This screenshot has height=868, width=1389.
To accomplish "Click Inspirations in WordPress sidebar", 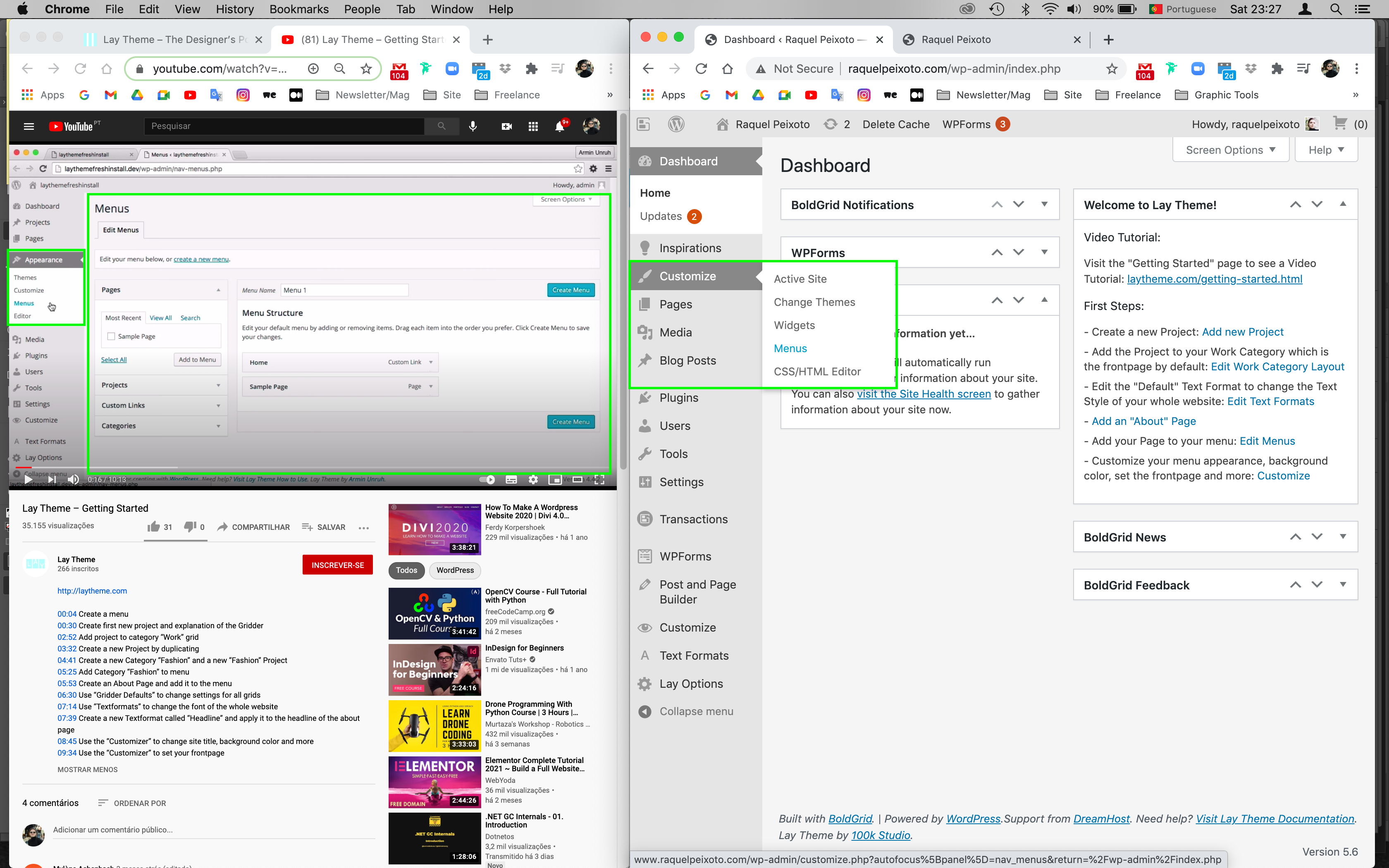I will coord(690,248).
